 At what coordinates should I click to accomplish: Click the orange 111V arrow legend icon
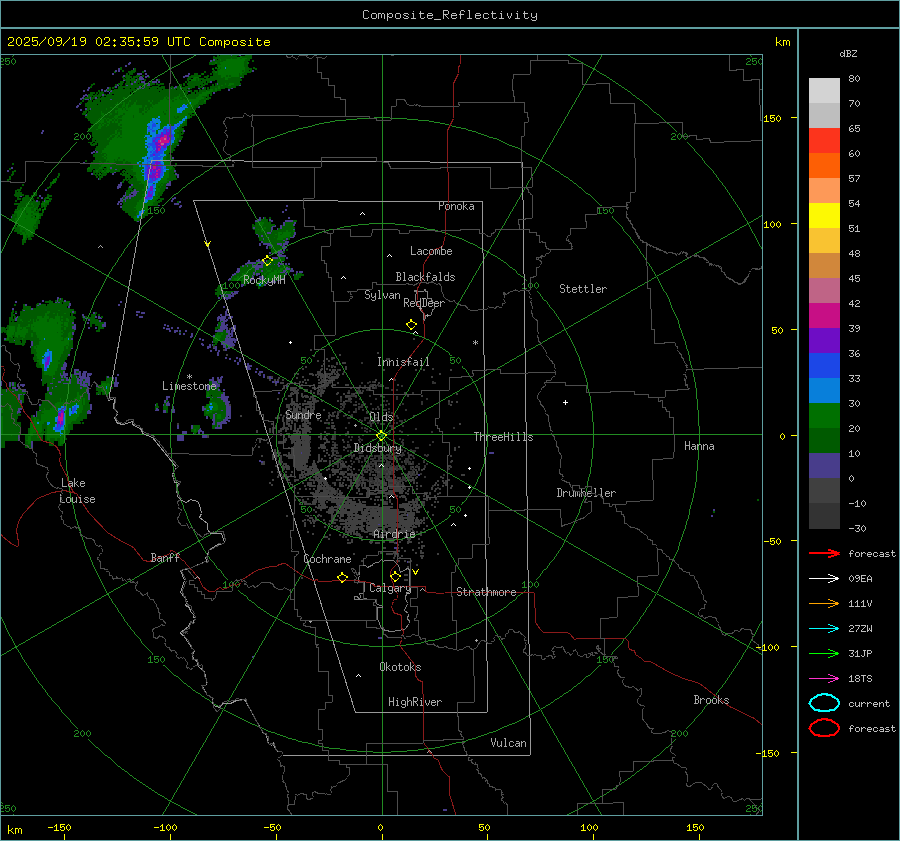pyautogui.click(x=824, y=603)
